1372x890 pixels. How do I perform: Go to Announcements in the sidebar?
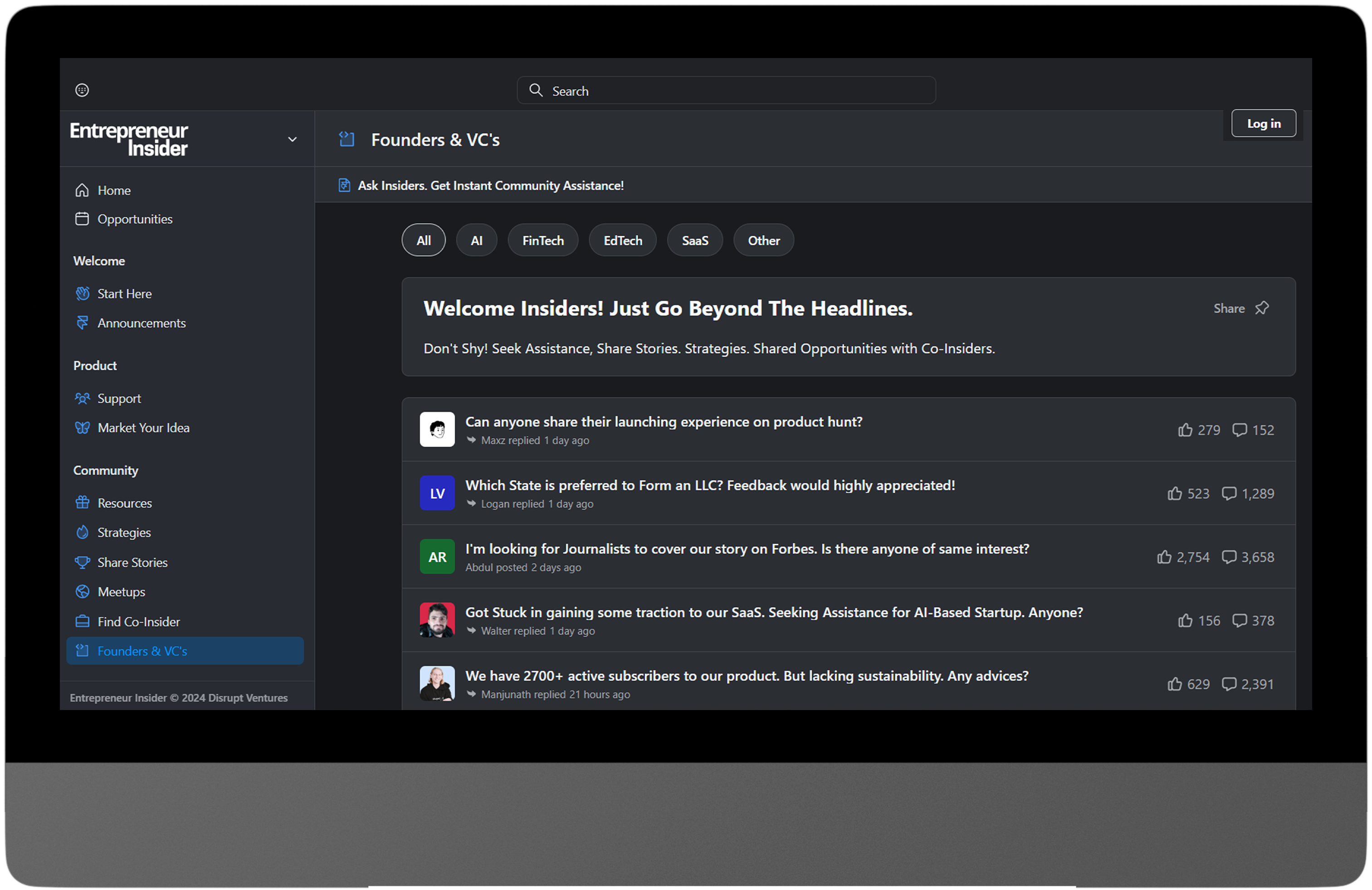click(141, 323)
